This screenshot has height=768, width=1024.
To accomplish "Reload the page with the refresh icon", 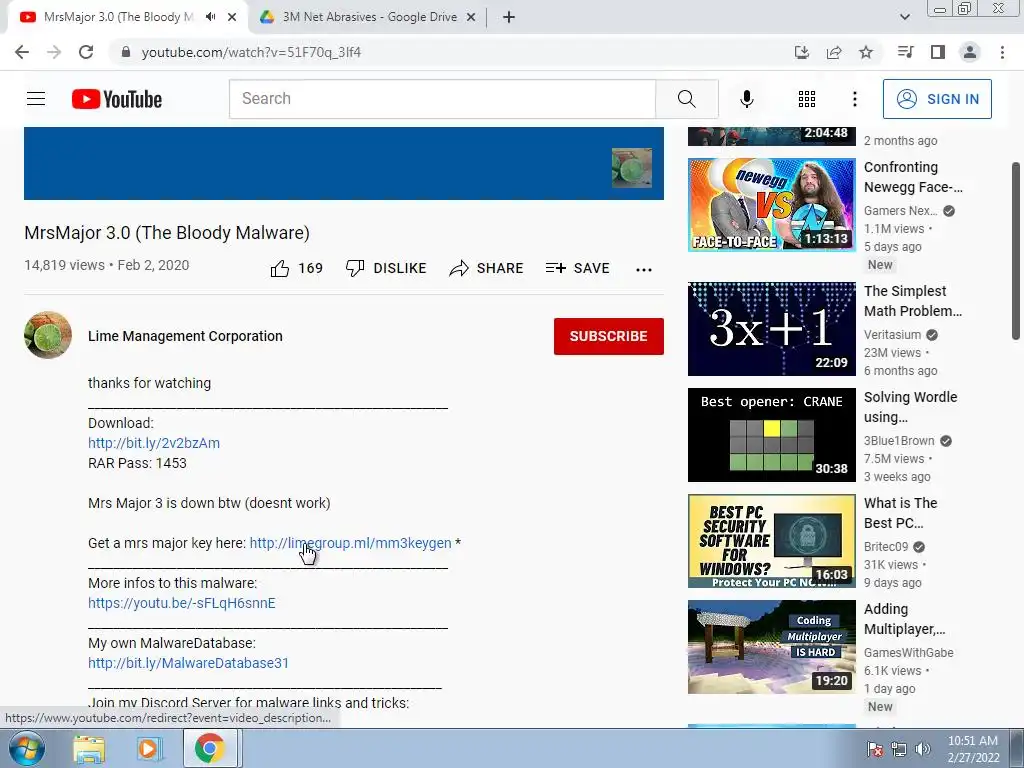I will [x=86, y=52].
